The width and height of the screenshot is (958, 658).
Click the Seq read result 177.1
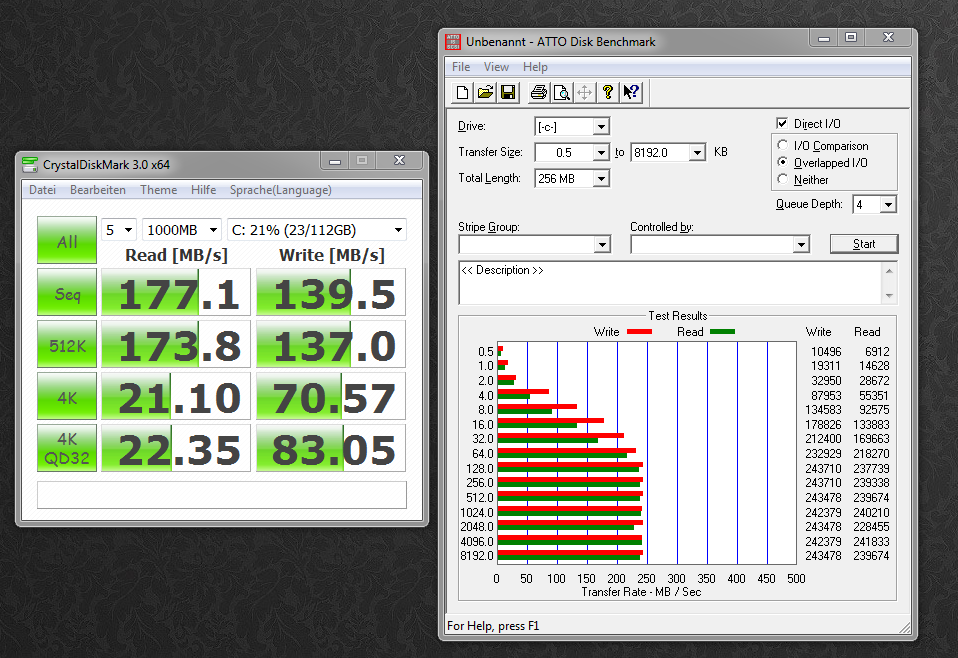pos(176,292)
